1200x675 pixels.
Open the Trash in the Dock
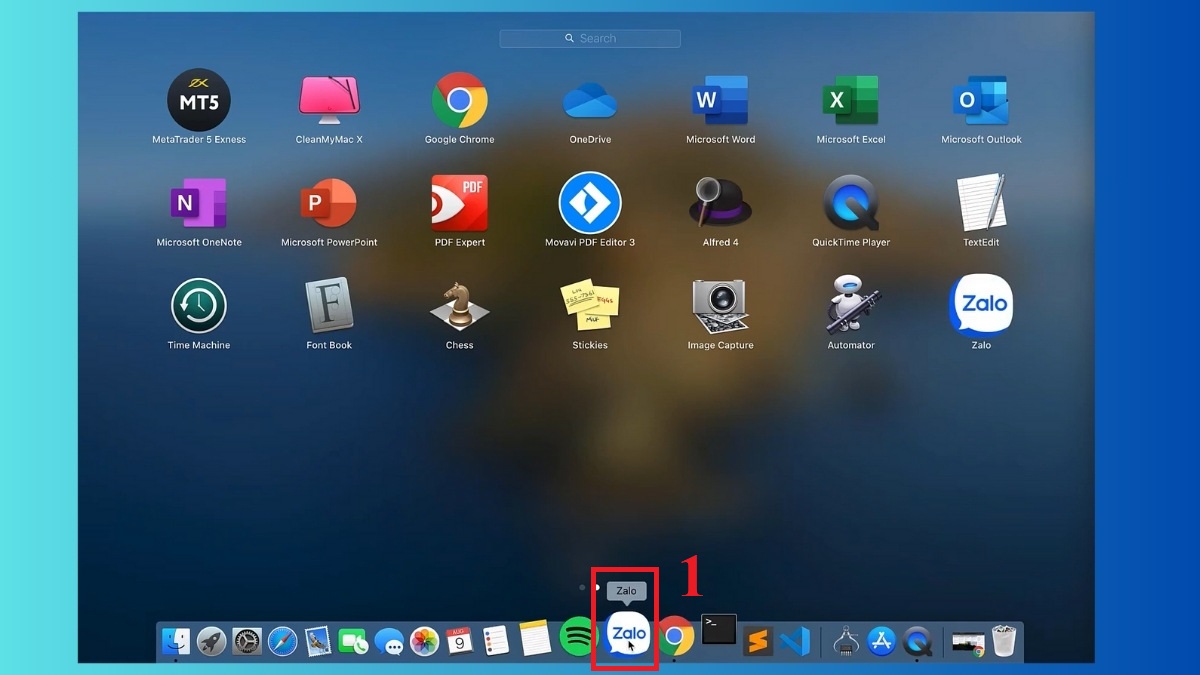(1004, 641)
